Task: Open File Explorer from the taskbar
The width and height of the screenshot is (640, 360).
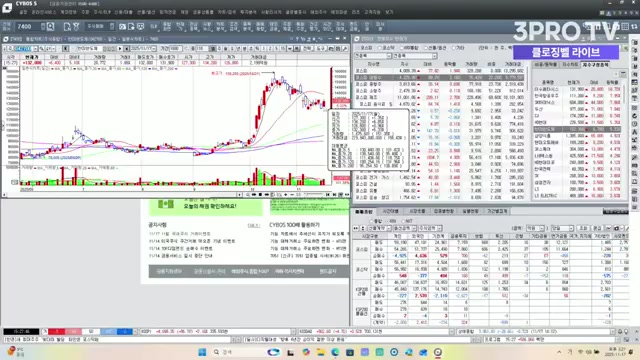Action: [320, 352]
